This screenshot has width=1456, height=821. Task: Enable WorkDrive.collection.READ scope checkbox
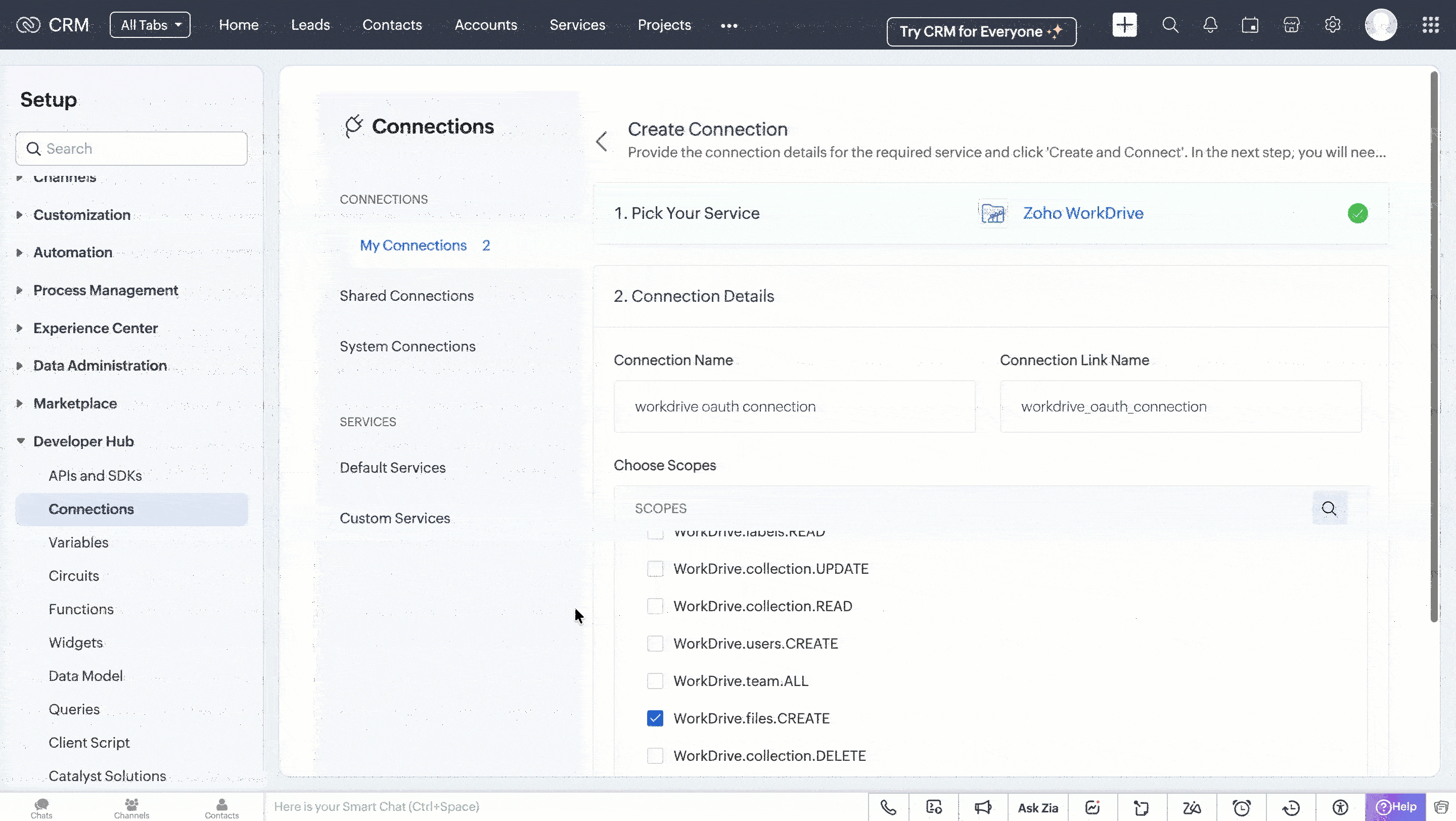click(x=655, y=606)
